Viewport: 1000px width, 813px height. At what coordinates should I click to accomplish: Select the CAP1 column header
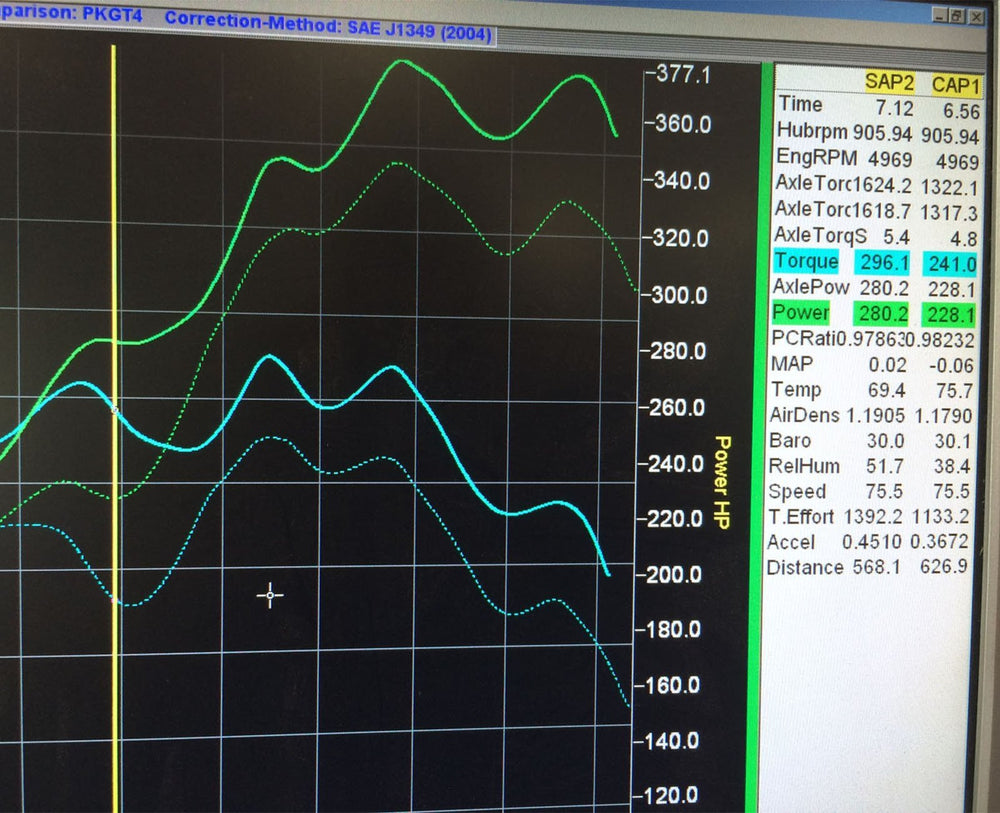click(x=955, y=84)
